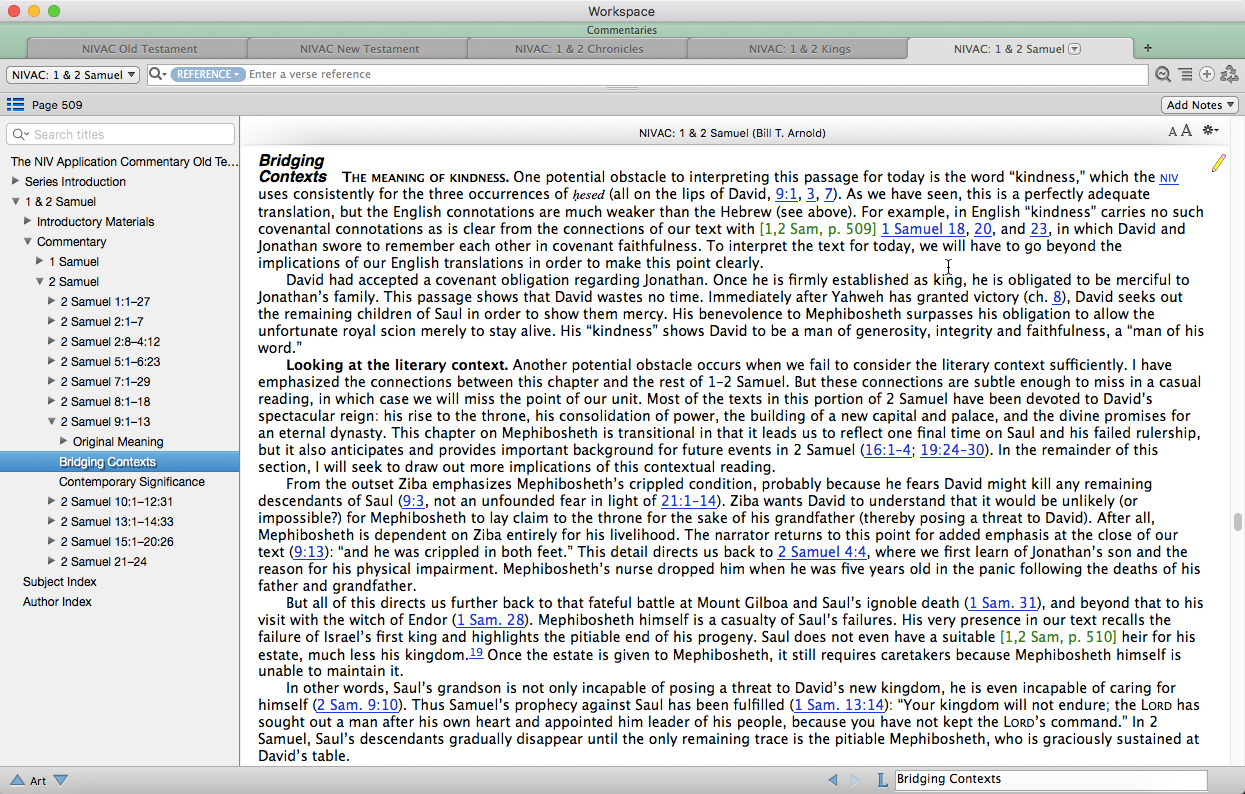This screenshot has height=794, width=1245.
Task: Open the gear display settings menu
Action: click(x=1211, y=131)
